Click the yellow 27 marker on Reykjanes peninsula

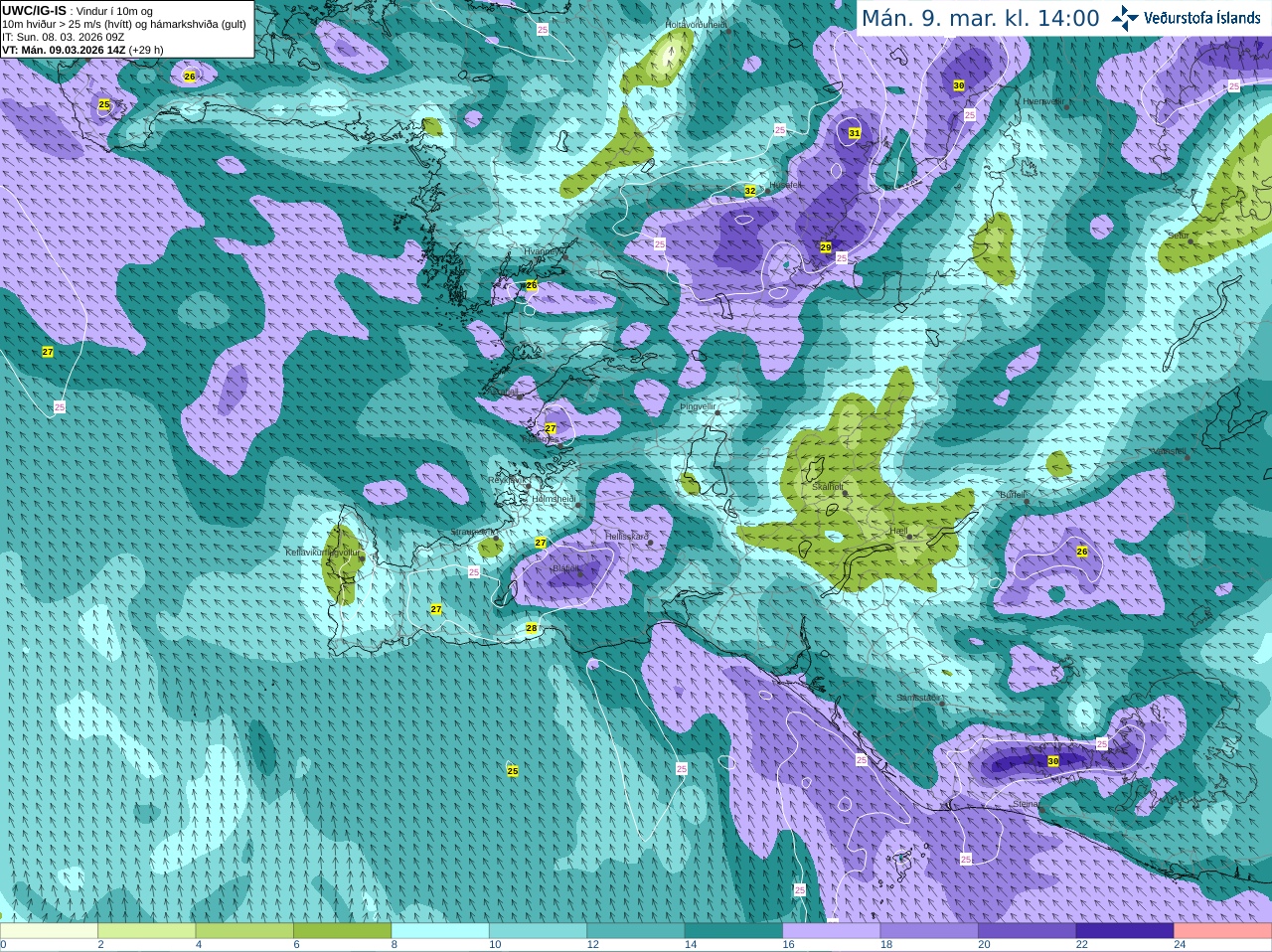(436, 609)
